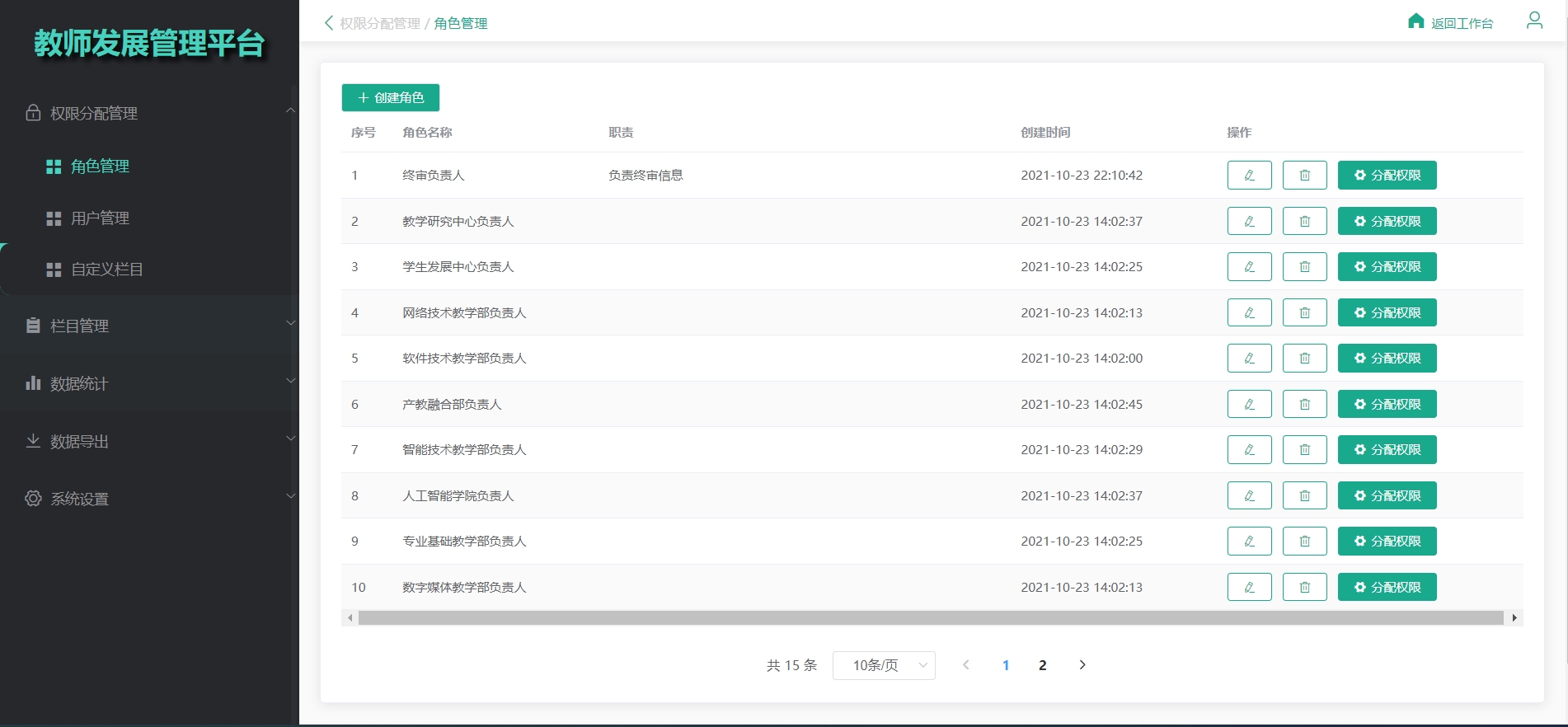Edit the 智能技术教学部负责人 role
This screenshot has height=727, width=1568.
coord(1249,450)
